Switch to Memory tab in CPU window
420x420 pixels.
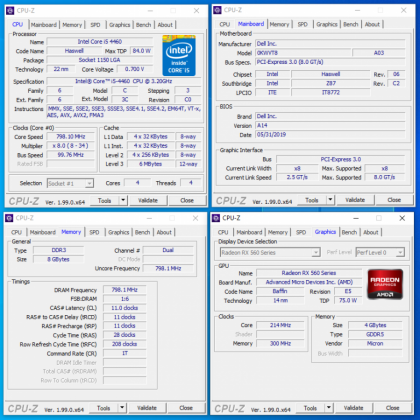[x=72, y=25]
